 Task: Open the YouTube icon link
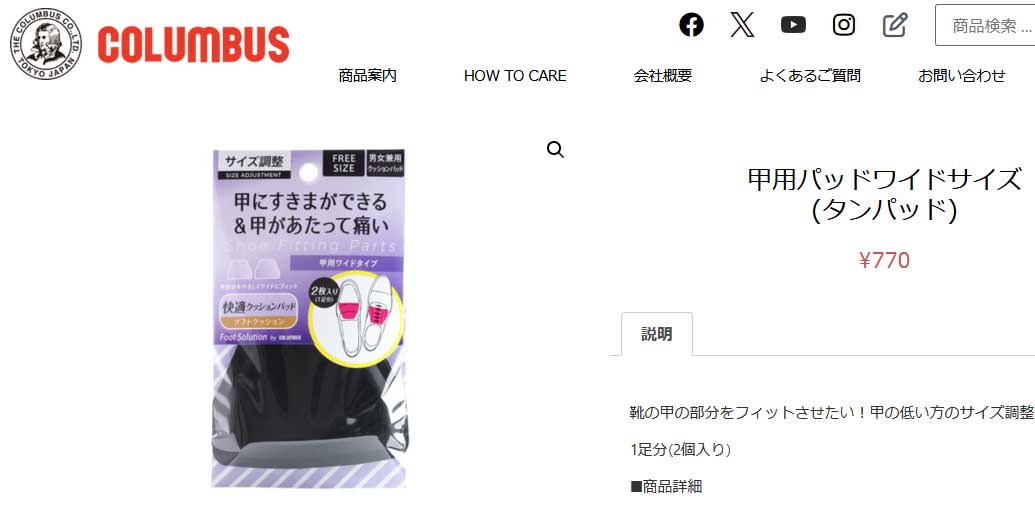tap(793, 25)
